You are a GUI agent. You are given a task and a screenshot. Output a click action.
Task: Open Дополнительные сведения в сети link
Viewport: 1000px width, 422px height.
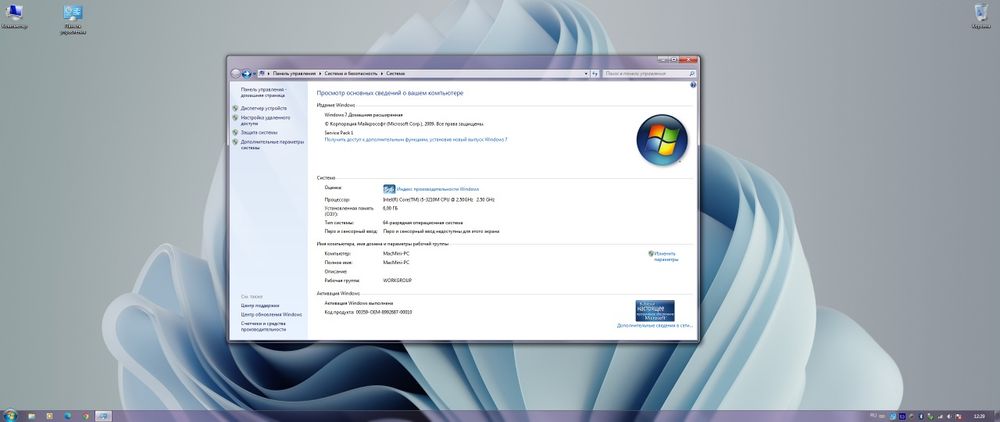coord(654,326)
